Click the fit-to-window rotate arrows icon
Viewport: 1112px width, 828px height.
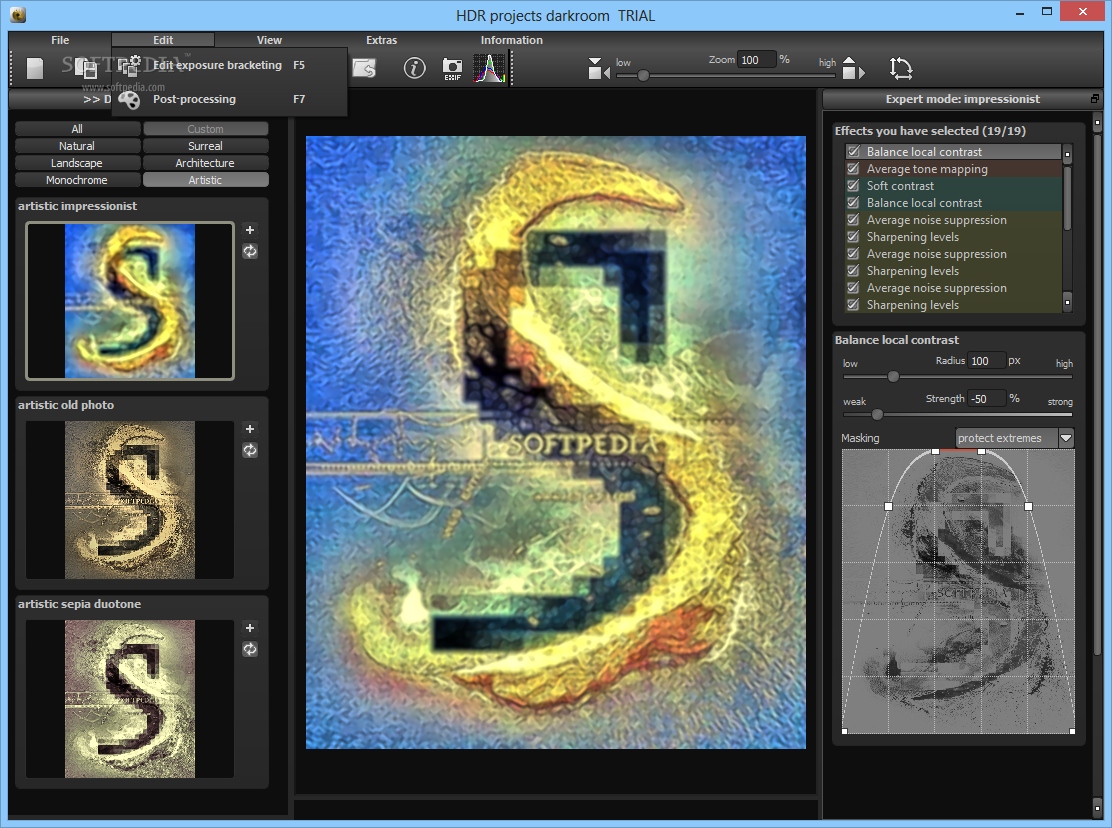coord(901,68)
